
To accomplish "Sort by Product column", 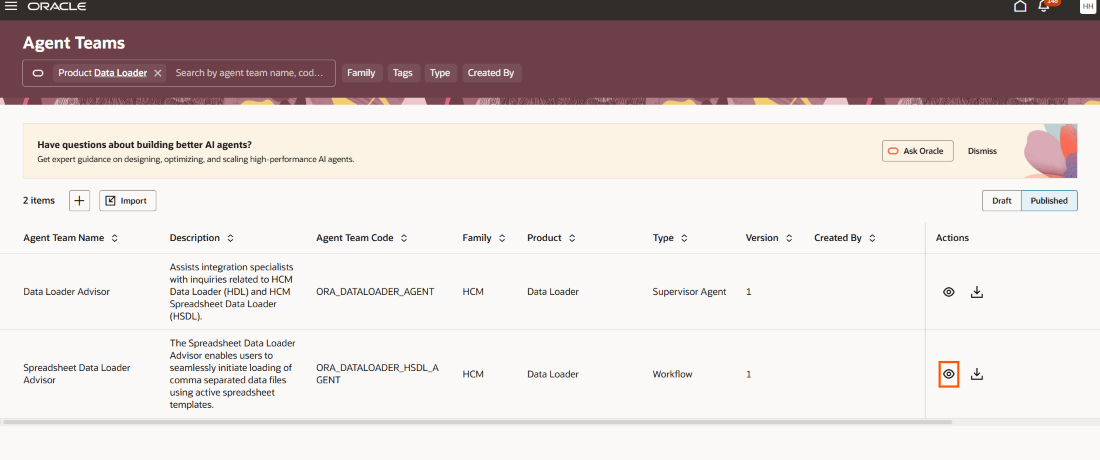I will [572, 238].
